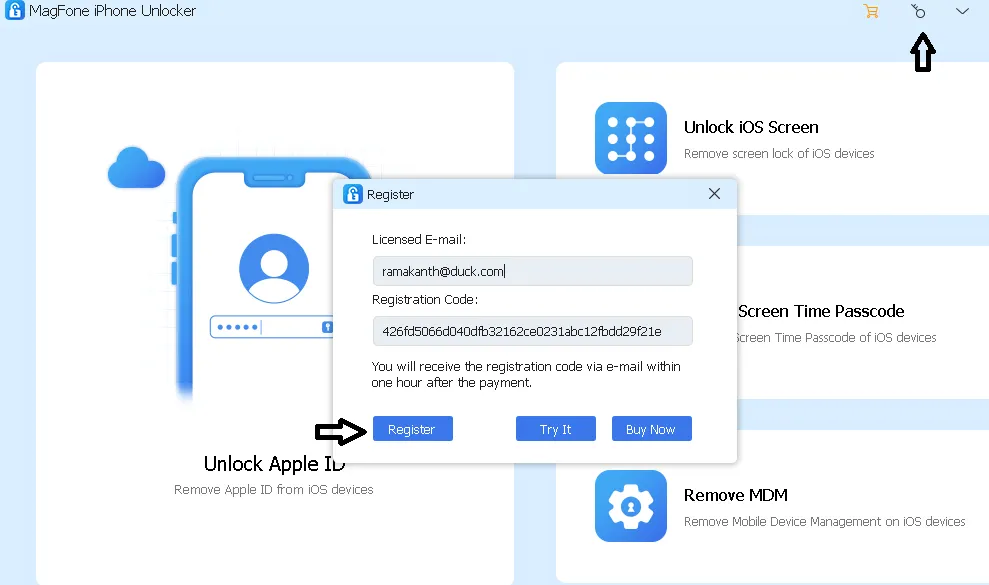The width and height of the screenshot is (989, 585).
Task: Open the Remove MDM label
Action: coord(736,495)
